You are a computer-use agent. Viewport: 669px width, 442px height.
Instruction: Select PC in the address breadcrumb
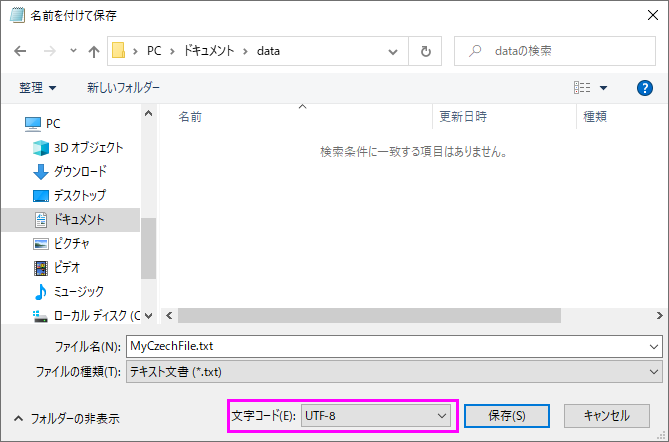154,51
